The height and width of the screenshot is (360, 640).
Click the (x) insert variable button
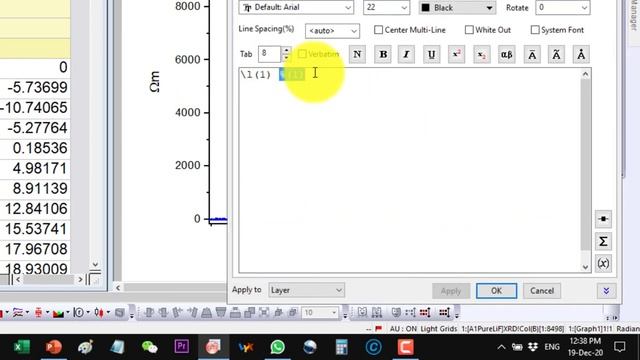coord(603,263)
